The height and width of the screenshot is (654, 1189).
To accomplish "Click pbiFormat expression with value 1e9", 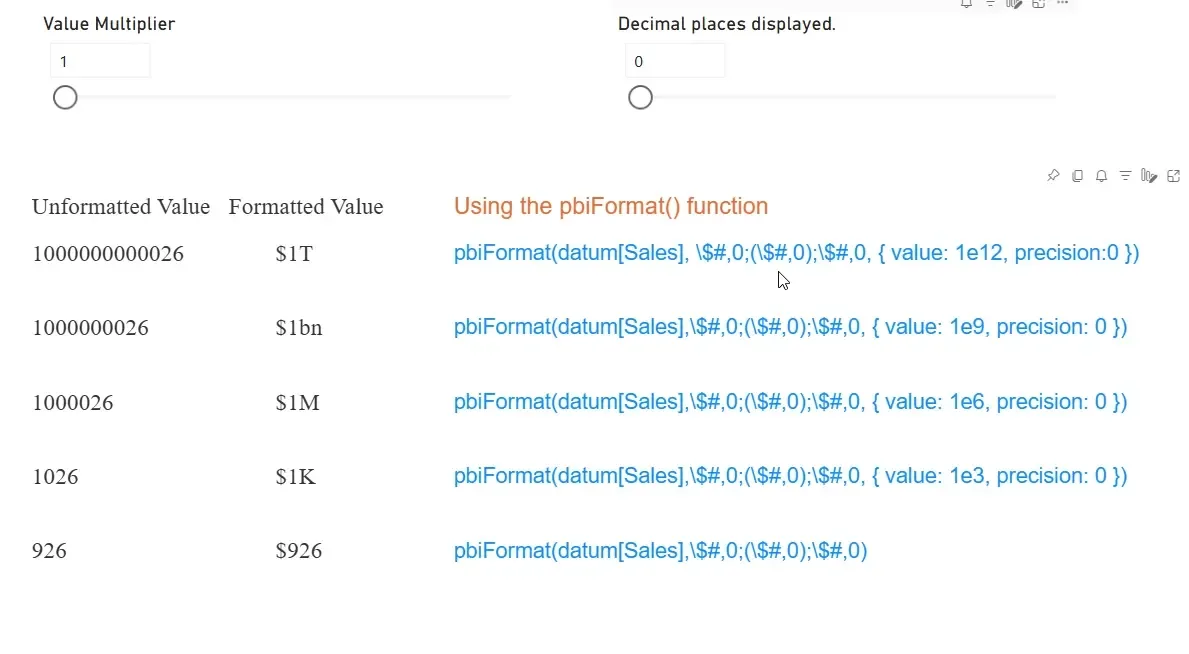I will (x=790, y=327).
